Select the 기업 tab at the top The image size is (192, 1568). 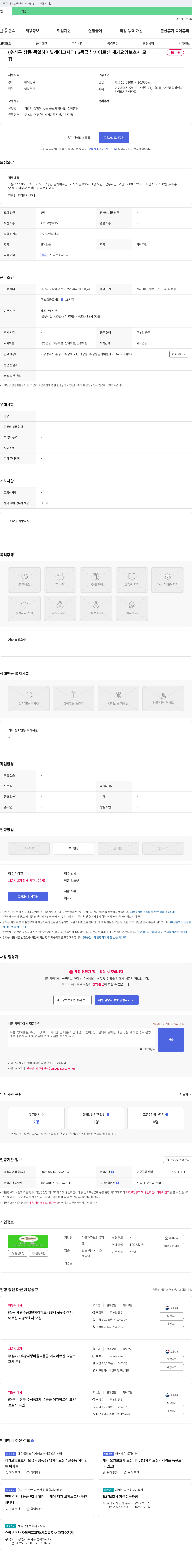(x=24, y=11)
